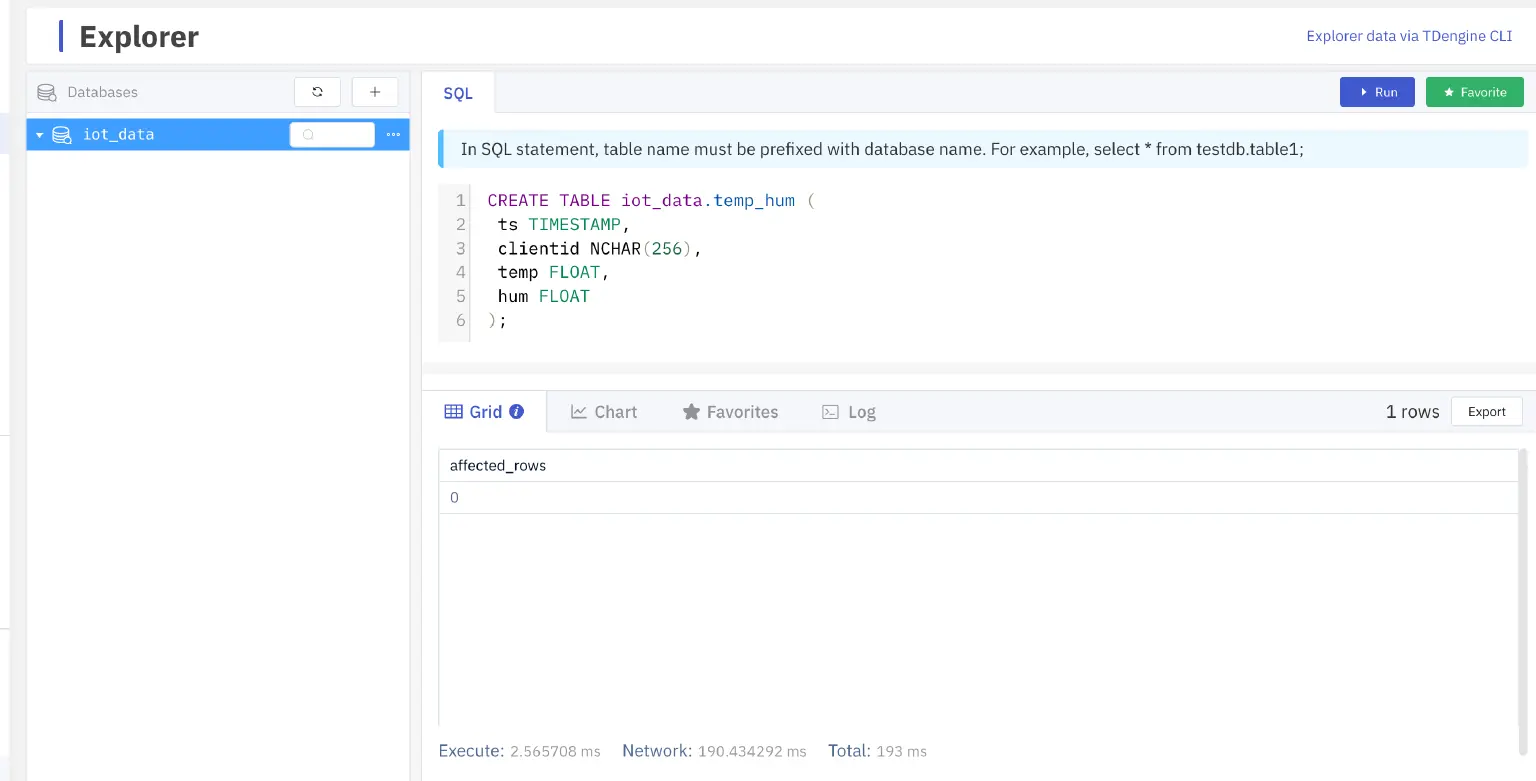Run the SQL statement

[x=1377, y=92]
